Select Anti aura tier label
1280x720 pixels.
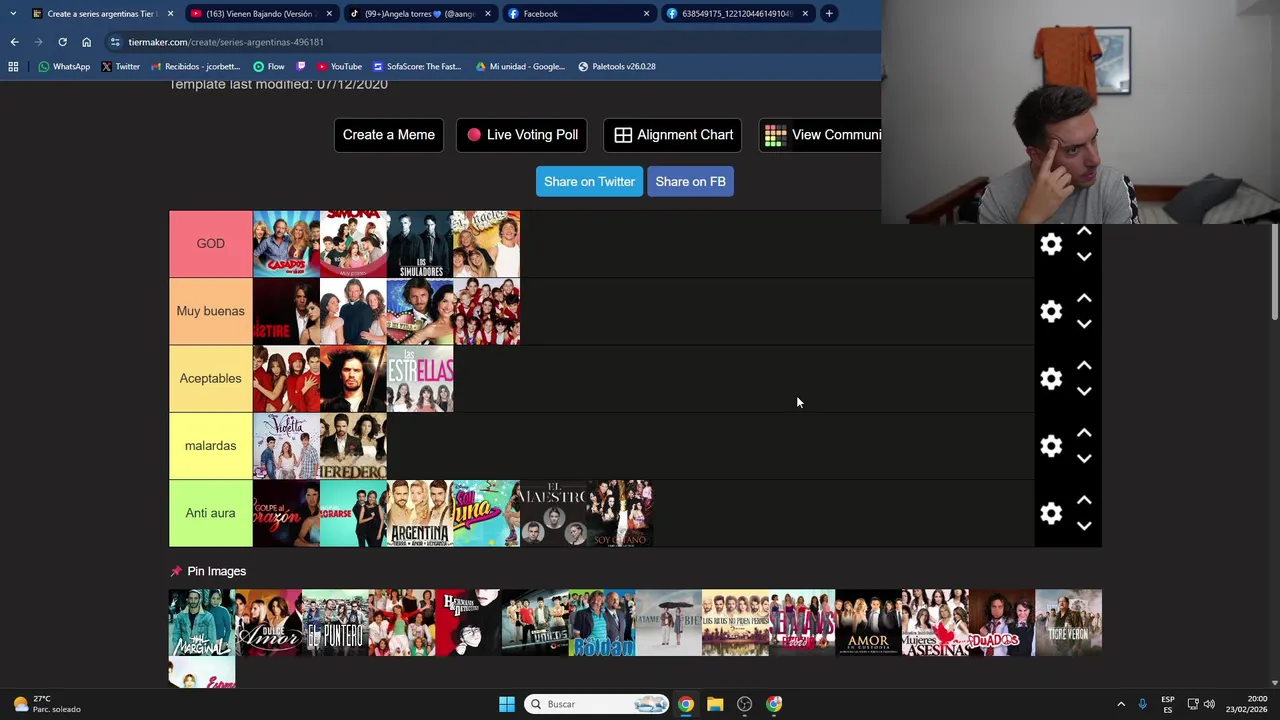(x=210, y=513)
